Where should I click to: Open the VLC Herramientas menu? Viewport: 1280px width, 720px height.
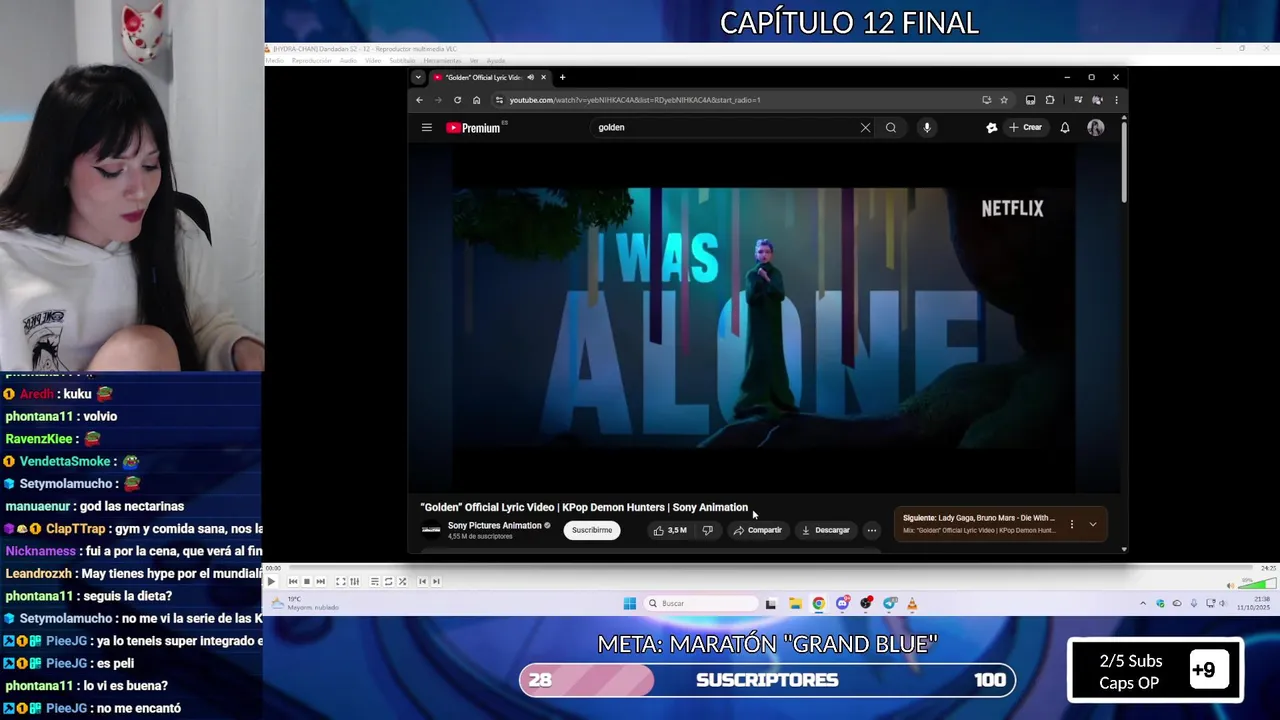coord(442,61)
